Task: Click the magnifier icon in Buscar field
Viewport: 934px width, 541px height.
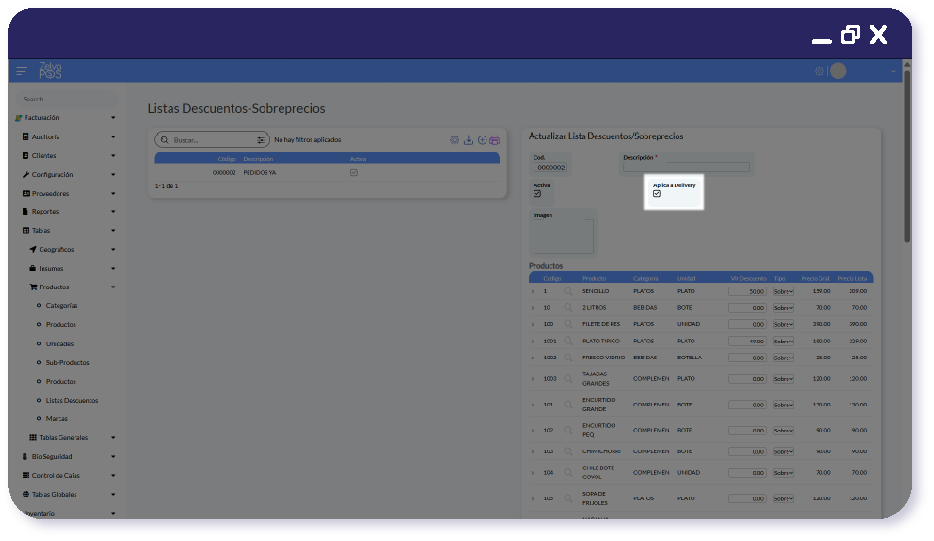Action: (x=164, y=139)
